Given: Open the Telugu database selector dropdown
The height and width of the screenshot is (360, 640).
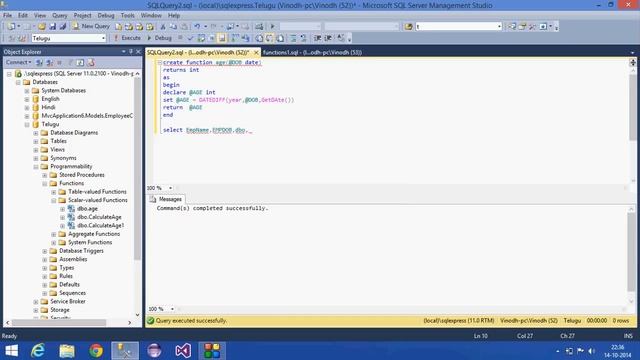Looking at the screenshot, I should pos(103,38).
